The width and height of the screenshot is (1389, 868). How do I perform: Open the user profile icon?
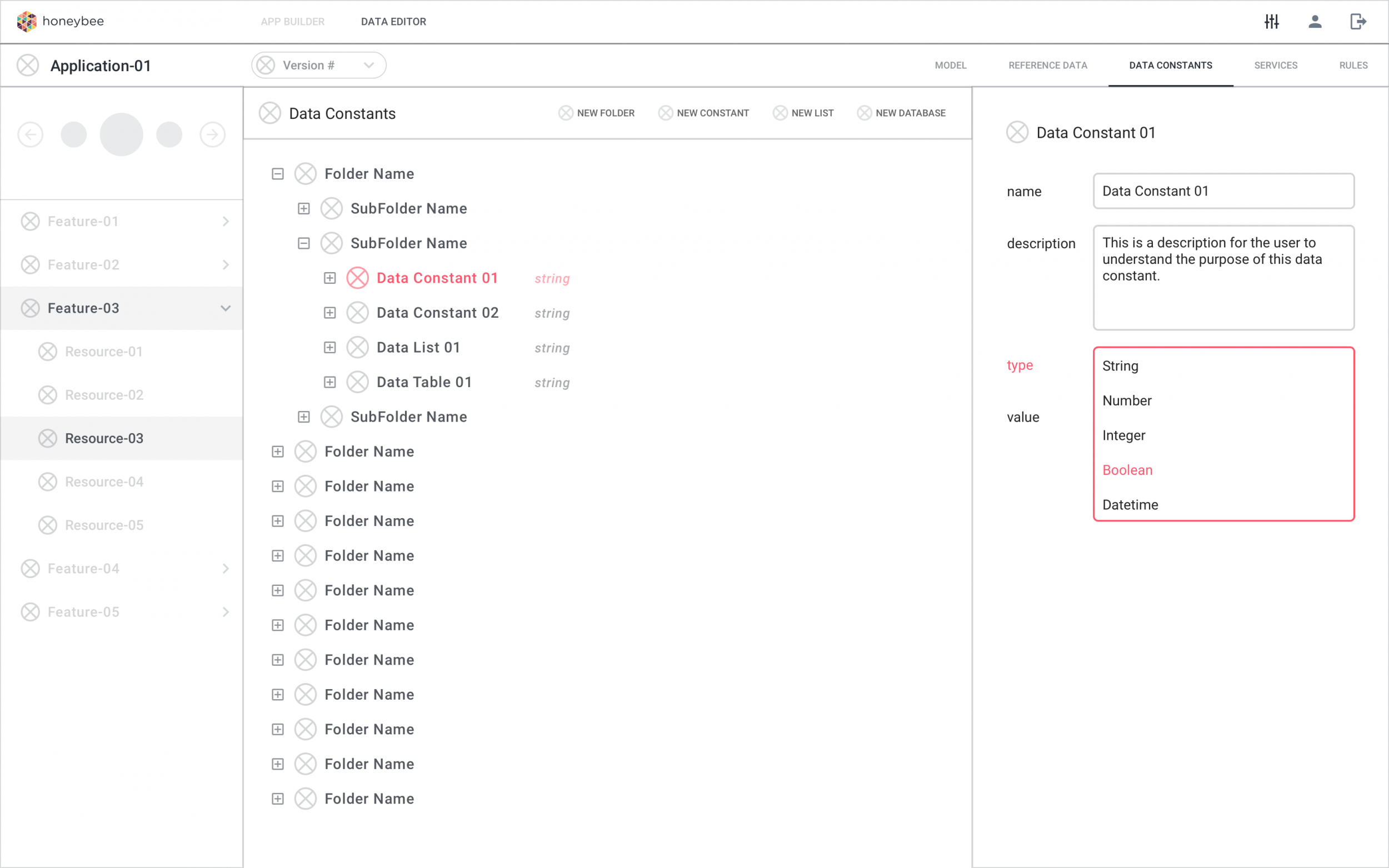point(1315,22)
